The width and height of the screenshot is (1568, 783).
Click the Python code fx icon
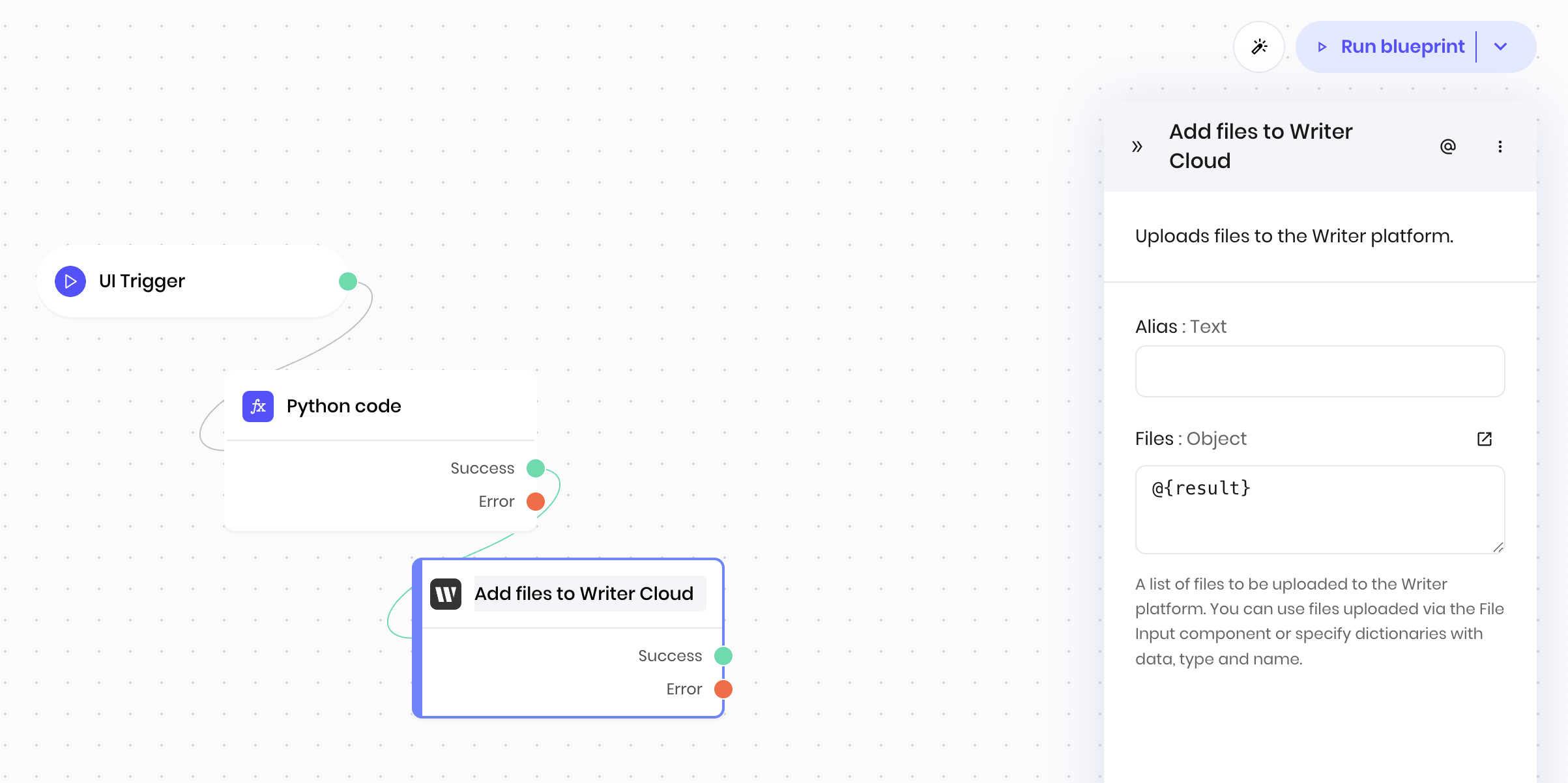click(x=258, y=406)
